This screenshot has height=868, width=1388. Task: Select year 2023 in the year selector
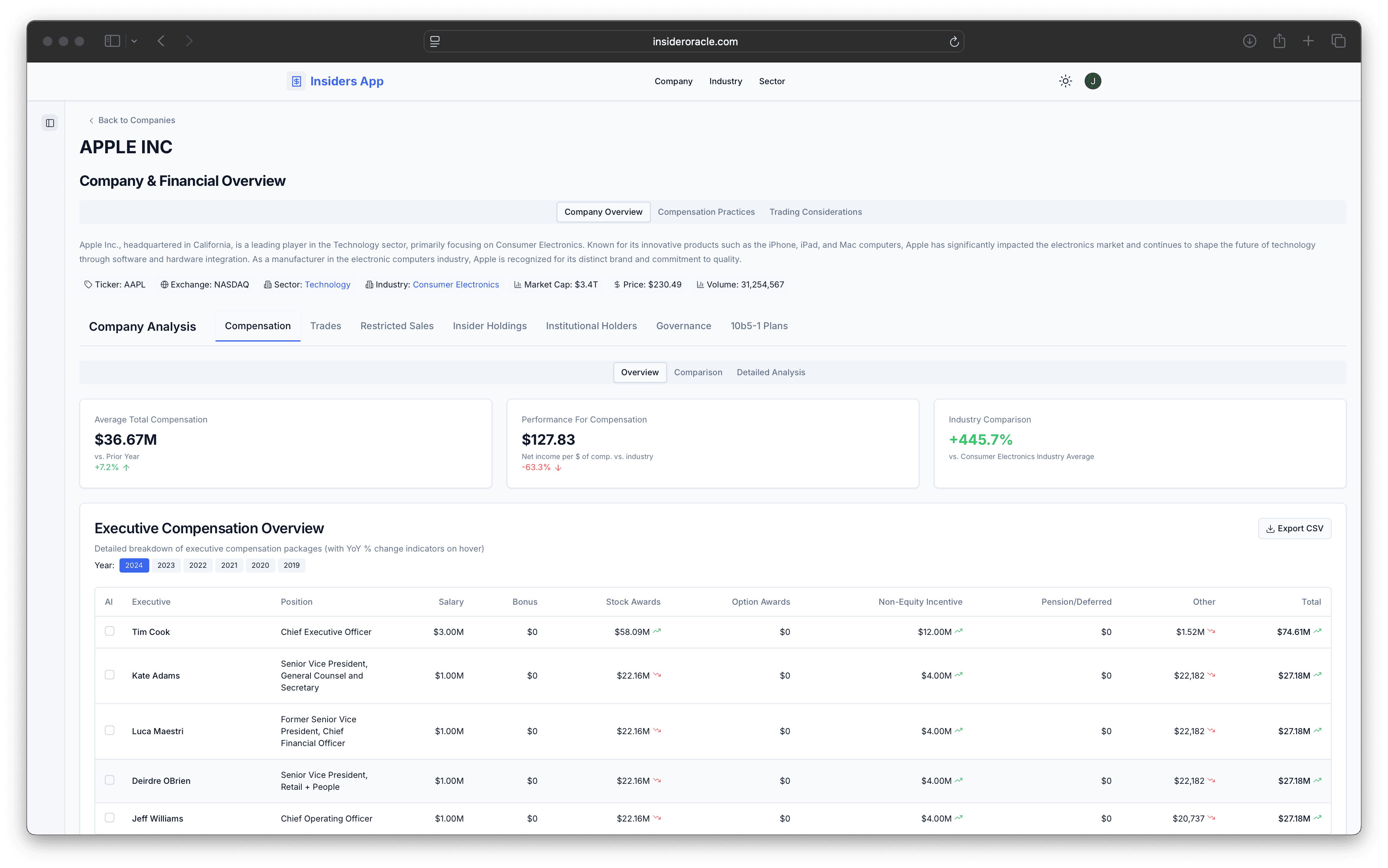[166, 565]
